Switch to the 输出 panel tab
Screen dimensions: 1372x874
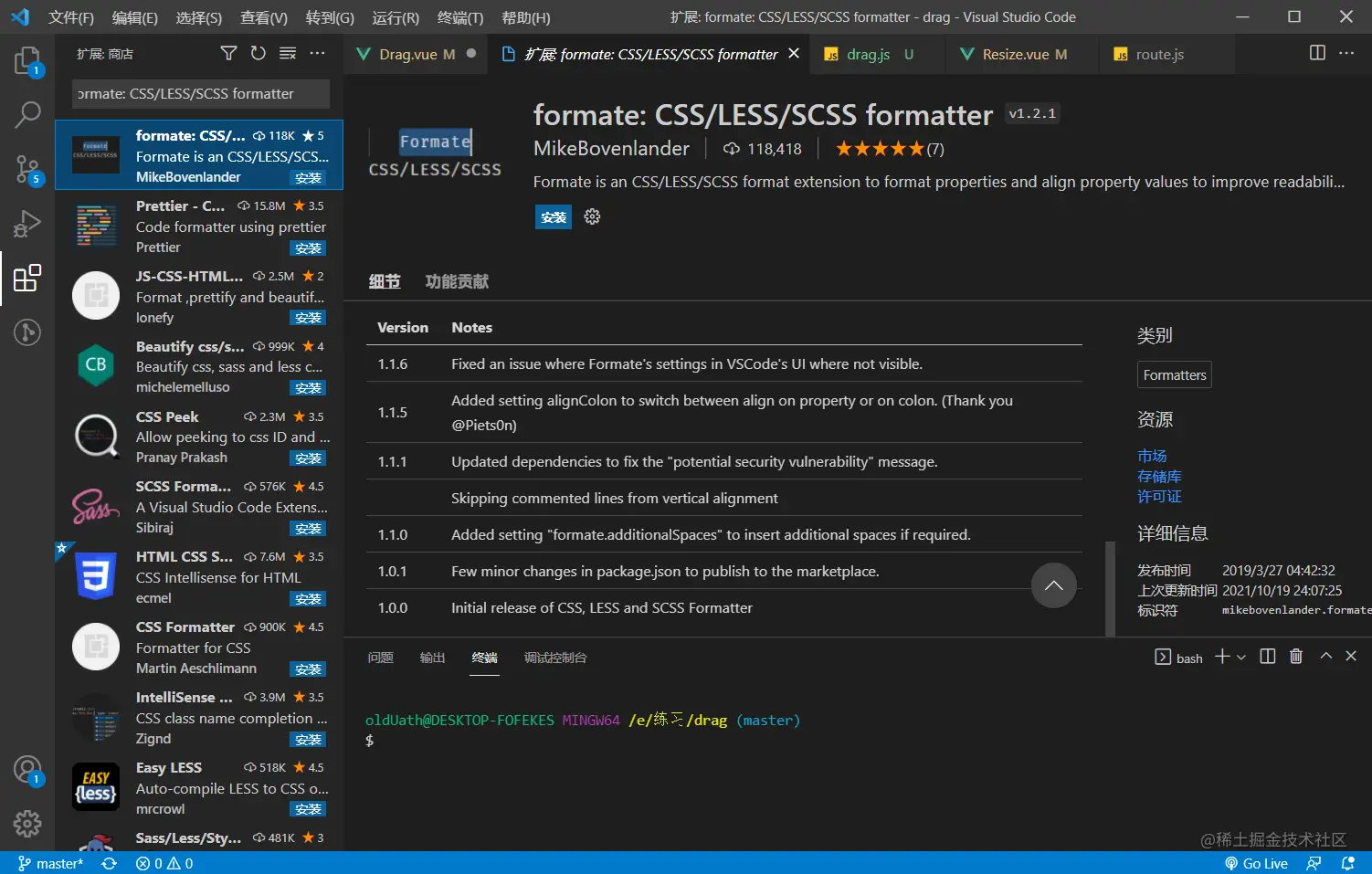click(432, 658)
